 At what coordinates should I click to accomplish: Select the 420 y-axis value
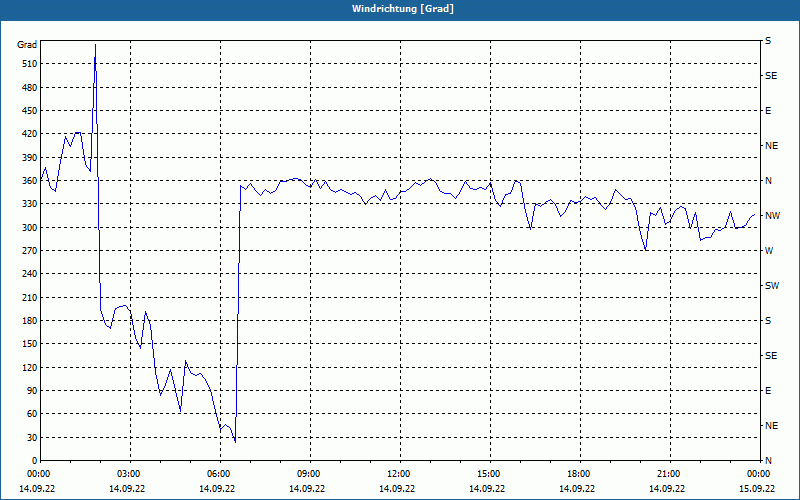[30, 134]
